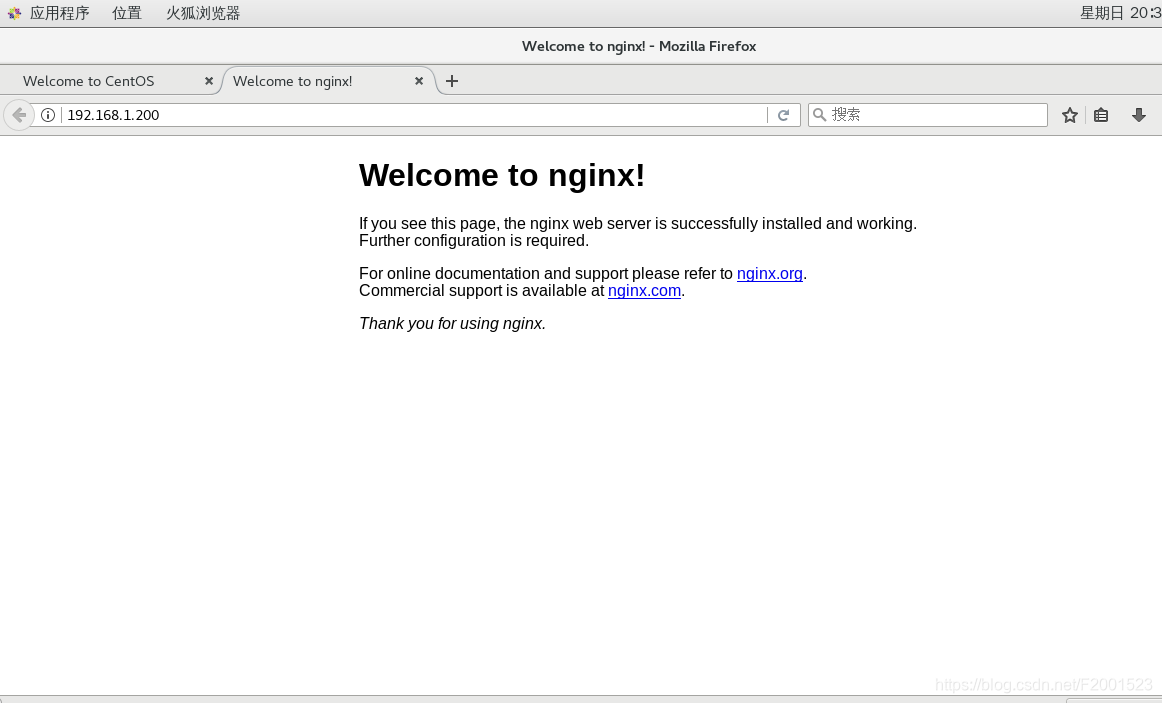Open the site information icon
Image resolution: width=1162 pixels, height=703 pixels.
pyautogui.click(x=47, y=115)
